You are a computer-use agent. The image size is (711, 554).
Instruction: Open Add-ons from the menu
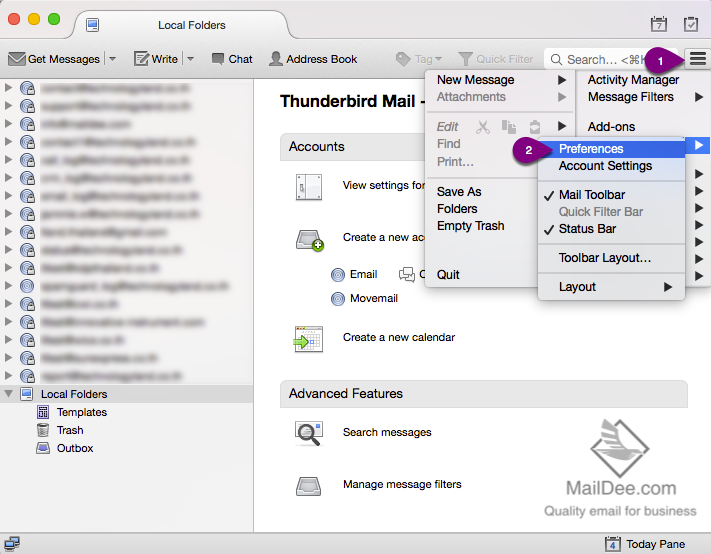(x=611, y=127)
